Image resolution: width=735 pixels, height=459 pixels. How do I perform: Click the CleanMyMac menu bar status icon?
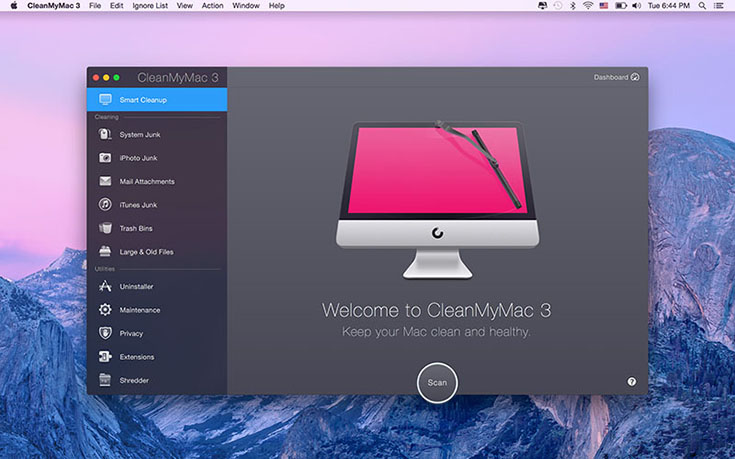(542, 6)
